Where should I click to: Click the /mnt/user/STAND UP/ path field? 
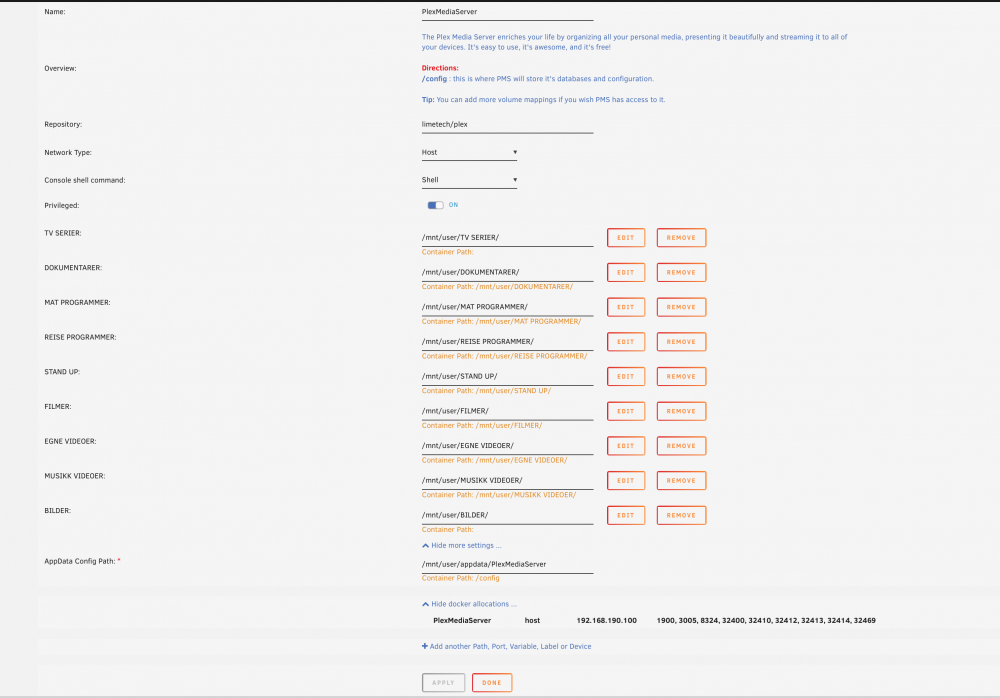[507, 376]
